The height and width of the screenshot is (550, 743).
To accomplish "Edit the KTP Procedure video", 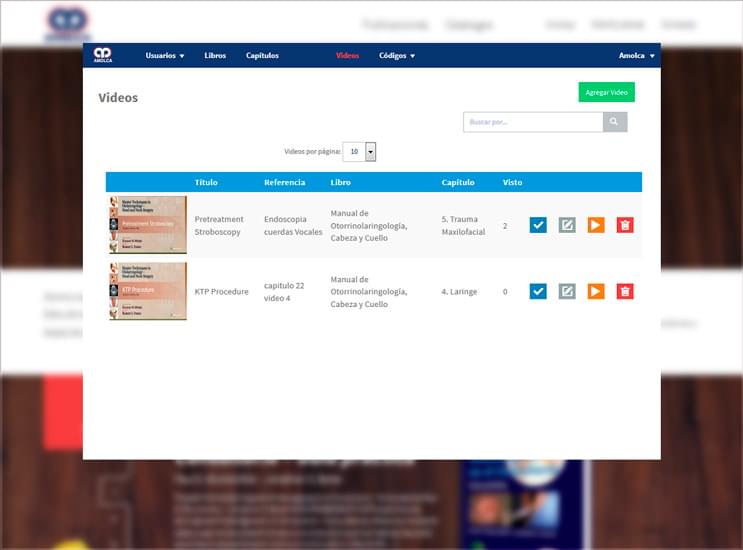I will click(567, 291).
